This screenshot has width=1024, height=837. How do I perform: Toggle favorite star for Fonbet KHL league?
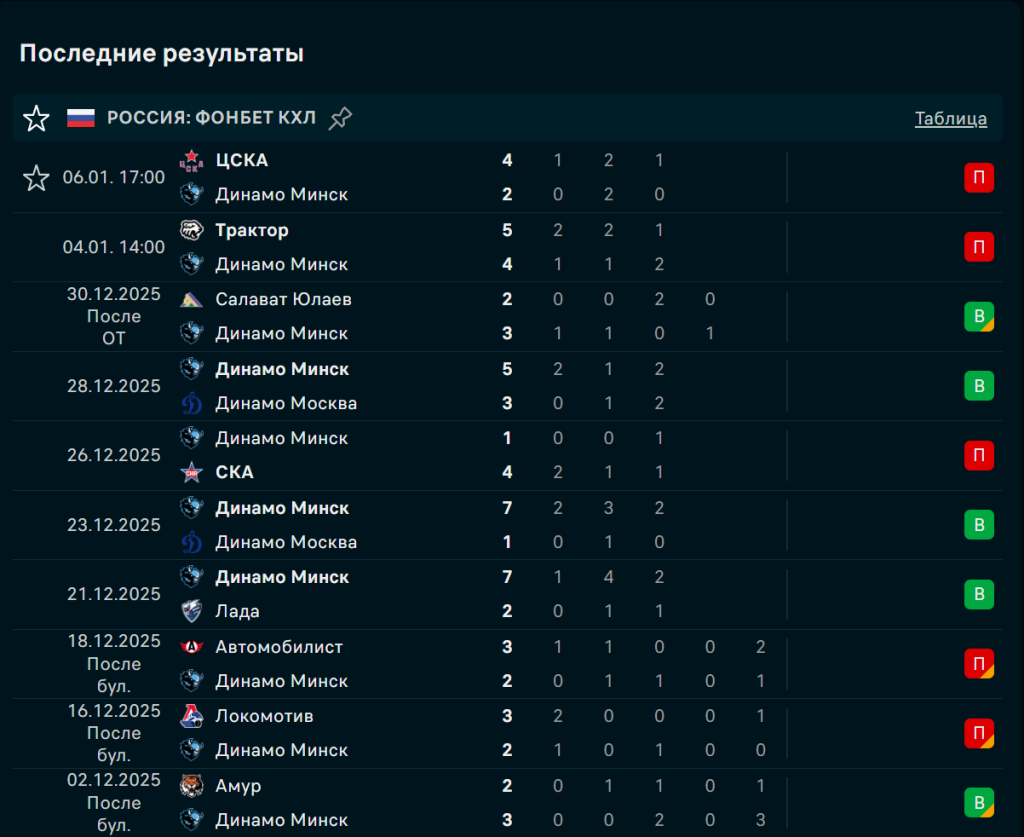[36, 119]
